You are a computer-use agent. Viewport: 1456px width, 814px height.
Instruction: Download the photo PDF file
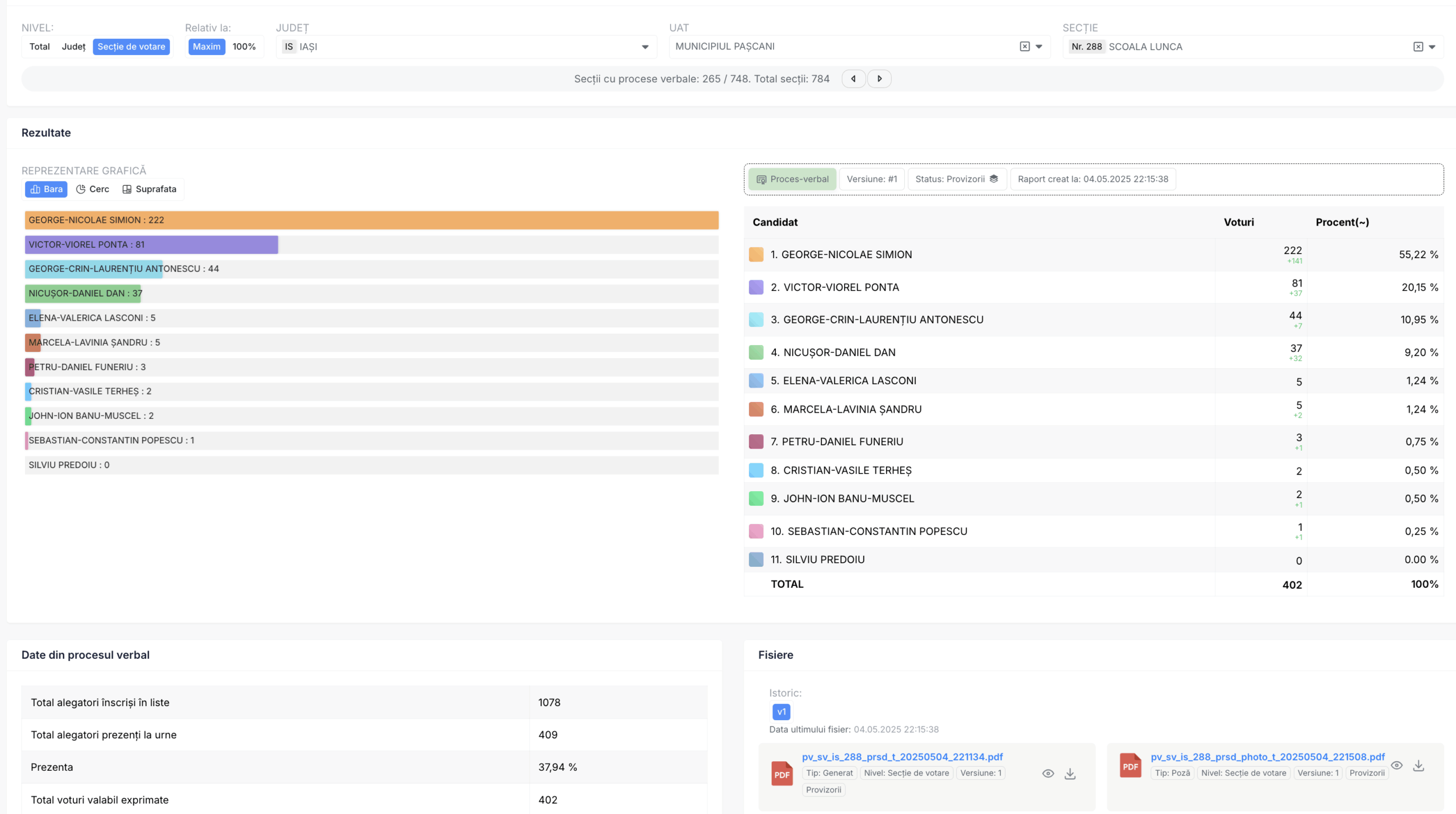click(x=1418, y=766)
